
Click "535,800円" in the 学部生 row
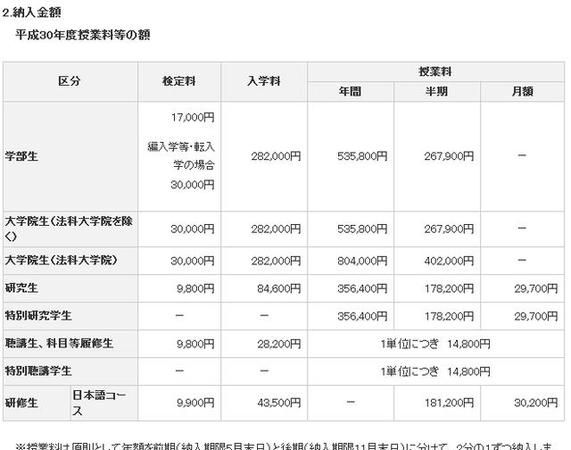click(x=362, y=157)
